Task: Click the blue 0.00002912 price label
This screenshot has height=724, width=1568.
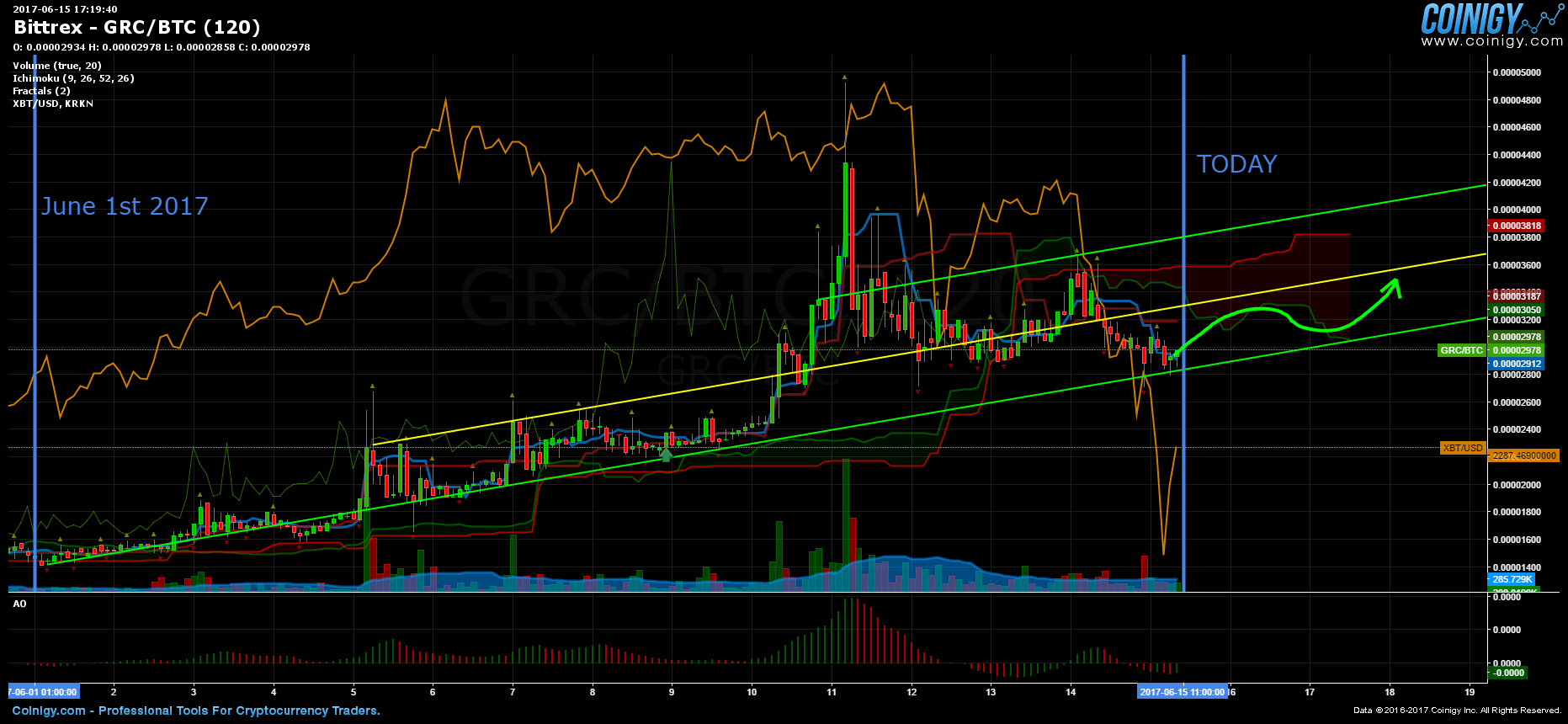Action: coord(1517,365)
